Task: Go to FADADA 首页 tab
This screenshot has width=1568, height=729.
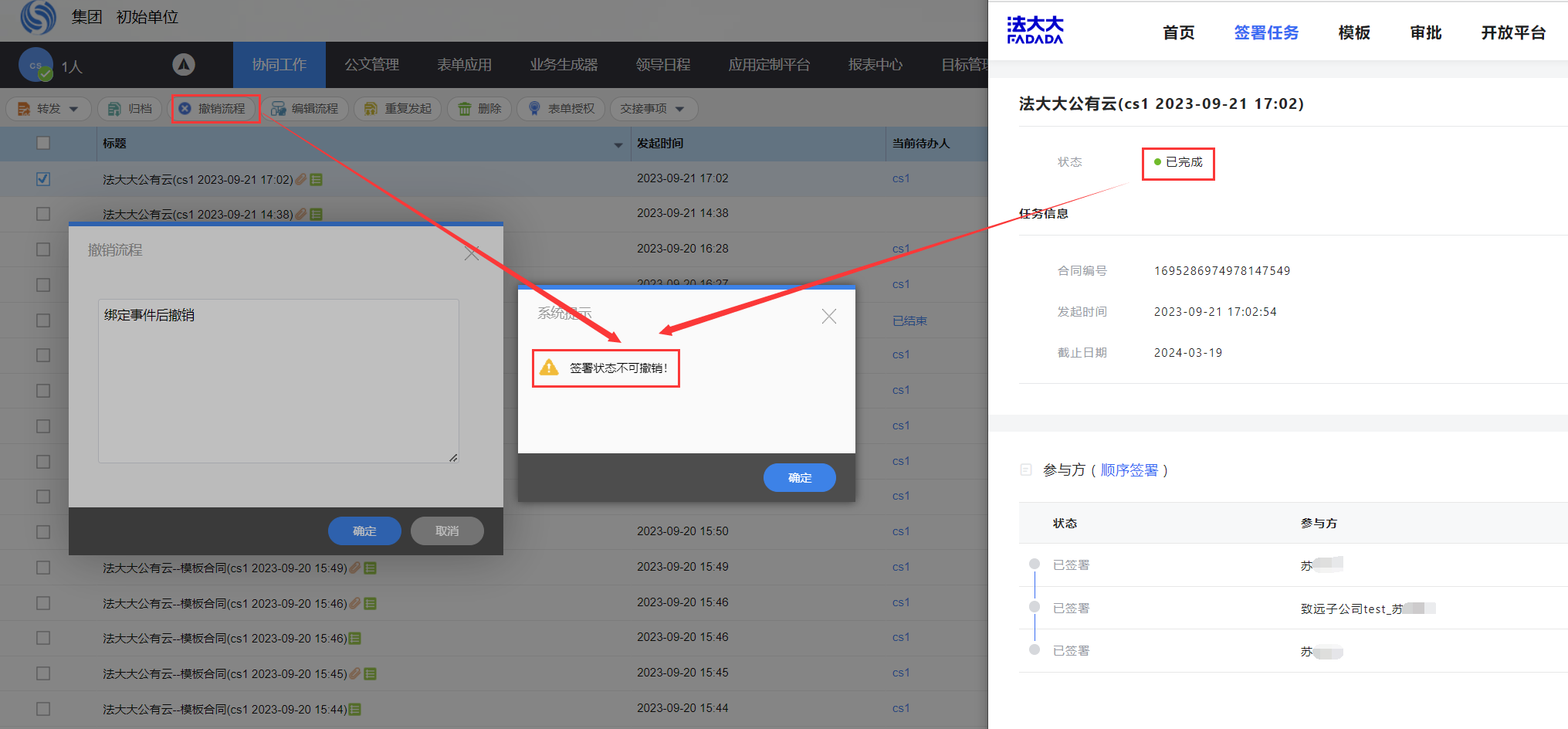Action: [x=1179, y=32]
